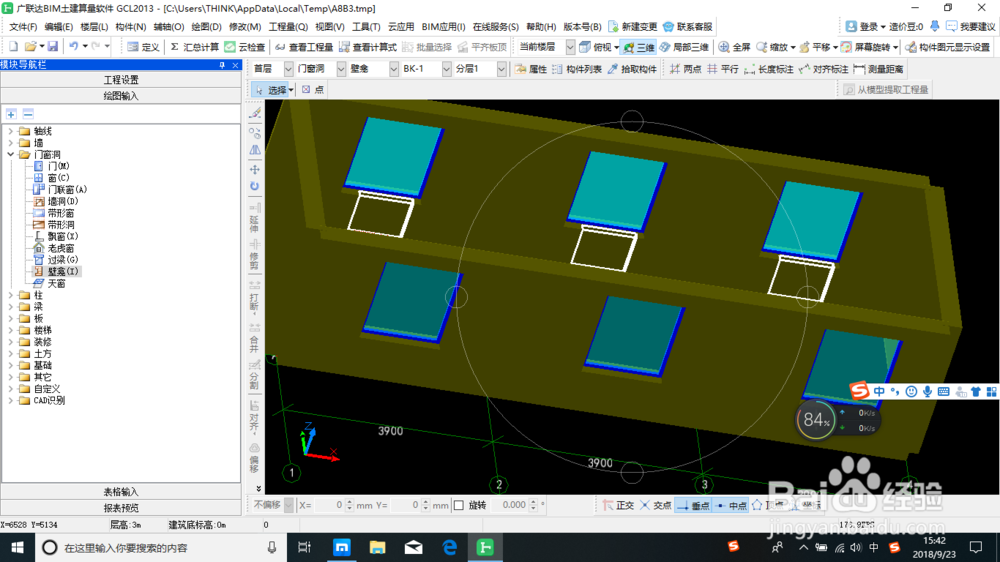Toggle 垂点 perpendicular snap
The width and height of the screenshot is (1000, 562).
click(x=693, y=505)
